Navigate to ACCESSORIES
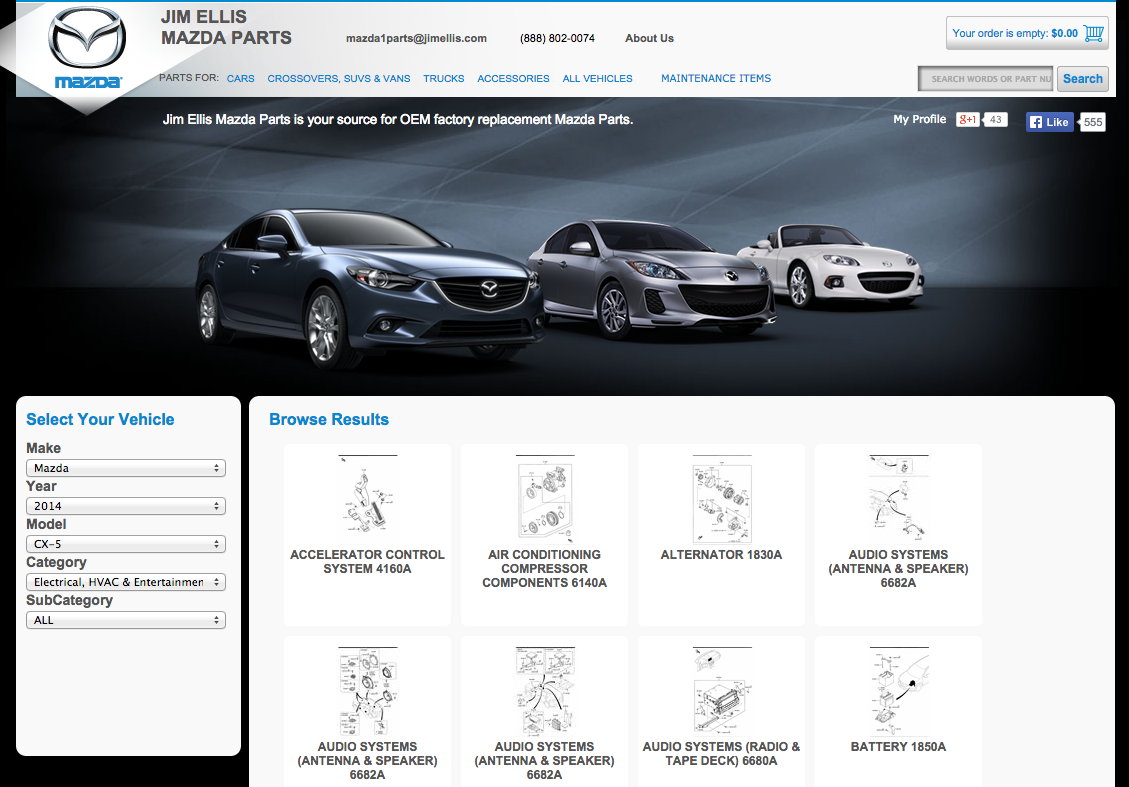This screenshot has width=1129, height=787. [513, 78]
